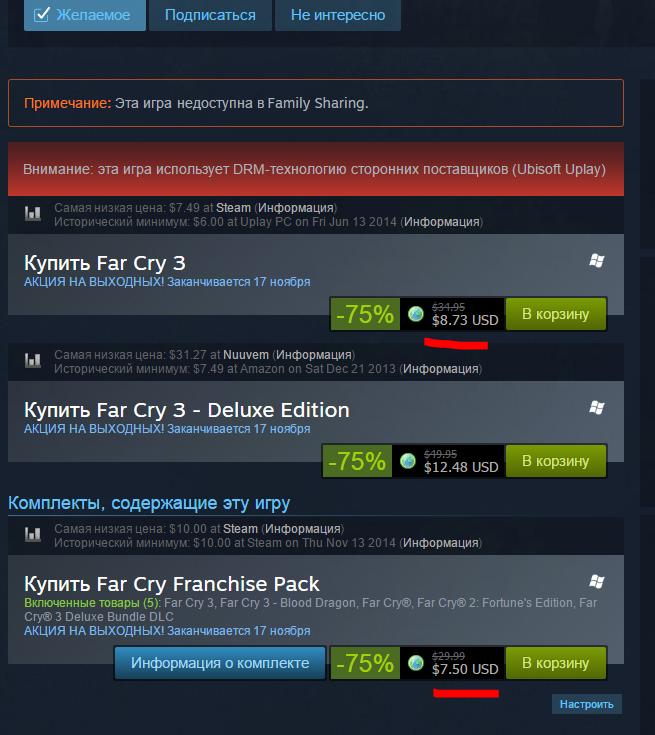Click the Windows icon on the Deluxe Edition row
Image resolution: width=655 pixels, height=735 pixels.
tap(596, 407)
